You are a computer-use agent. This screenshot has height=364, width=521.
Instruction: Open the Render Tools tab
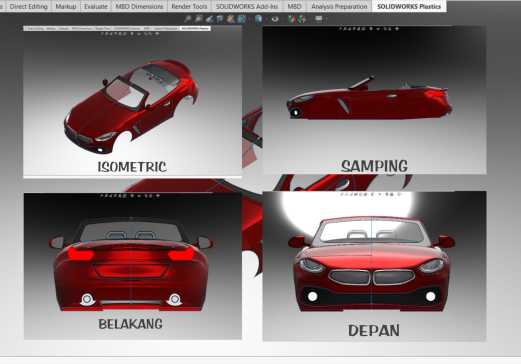click(x=189, y=6)
